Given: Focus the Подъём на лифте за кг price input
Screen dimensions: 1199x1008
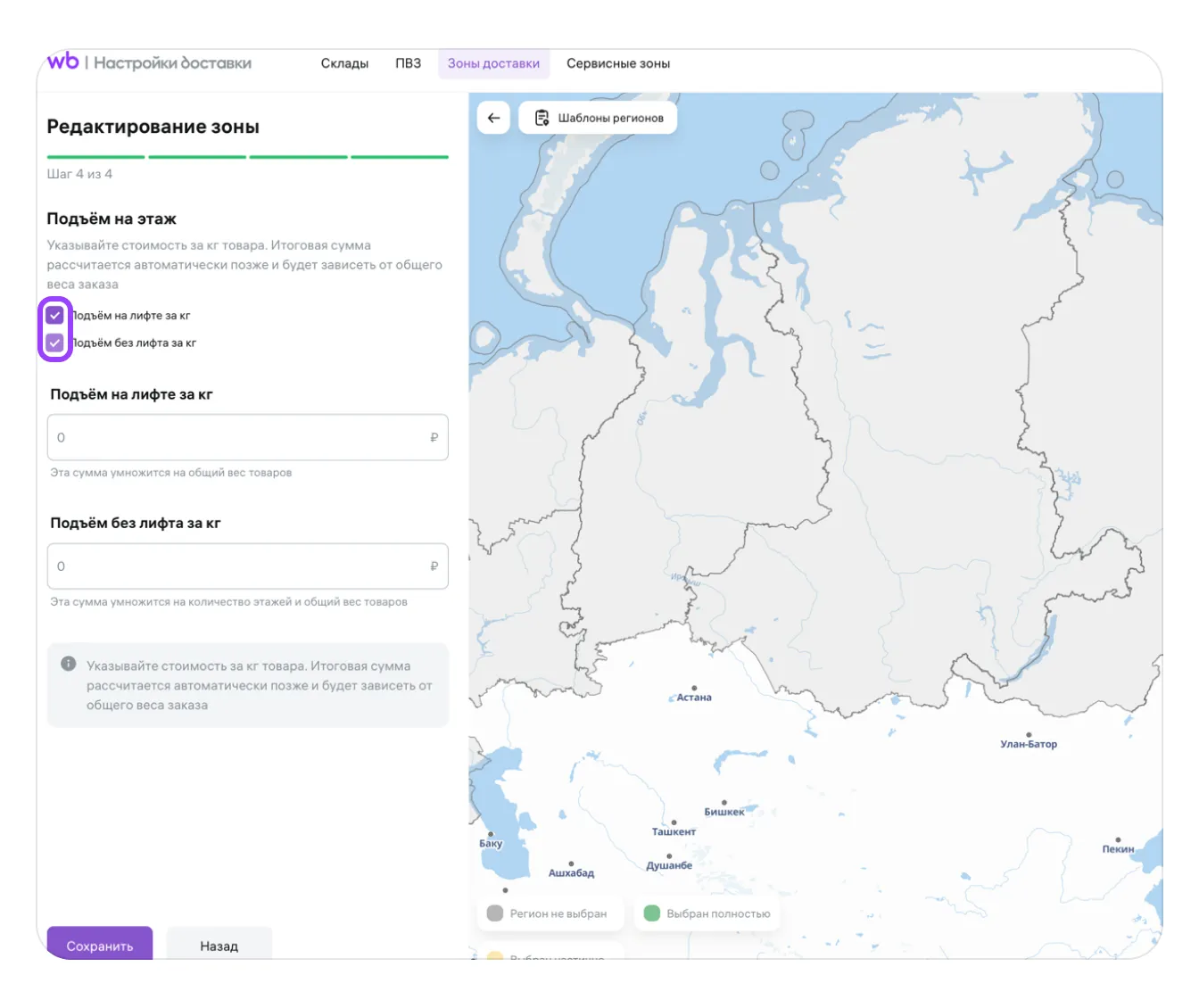Looking at the screenshot, I should coord(247,437).
